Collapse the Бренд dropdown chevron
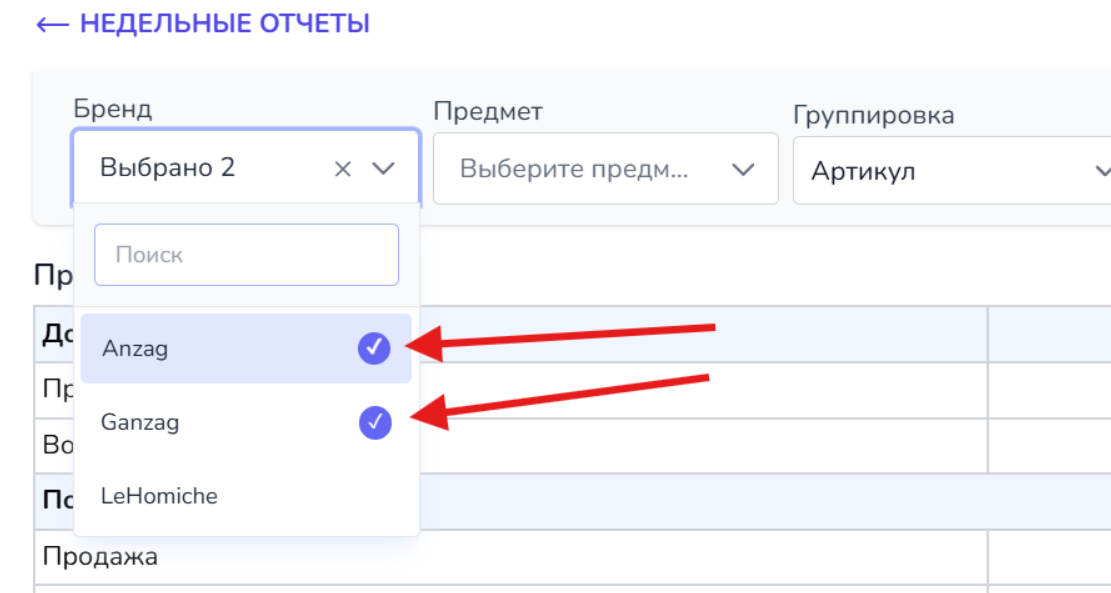Screen dimensions: 1111x593 (x=384, y=169)
